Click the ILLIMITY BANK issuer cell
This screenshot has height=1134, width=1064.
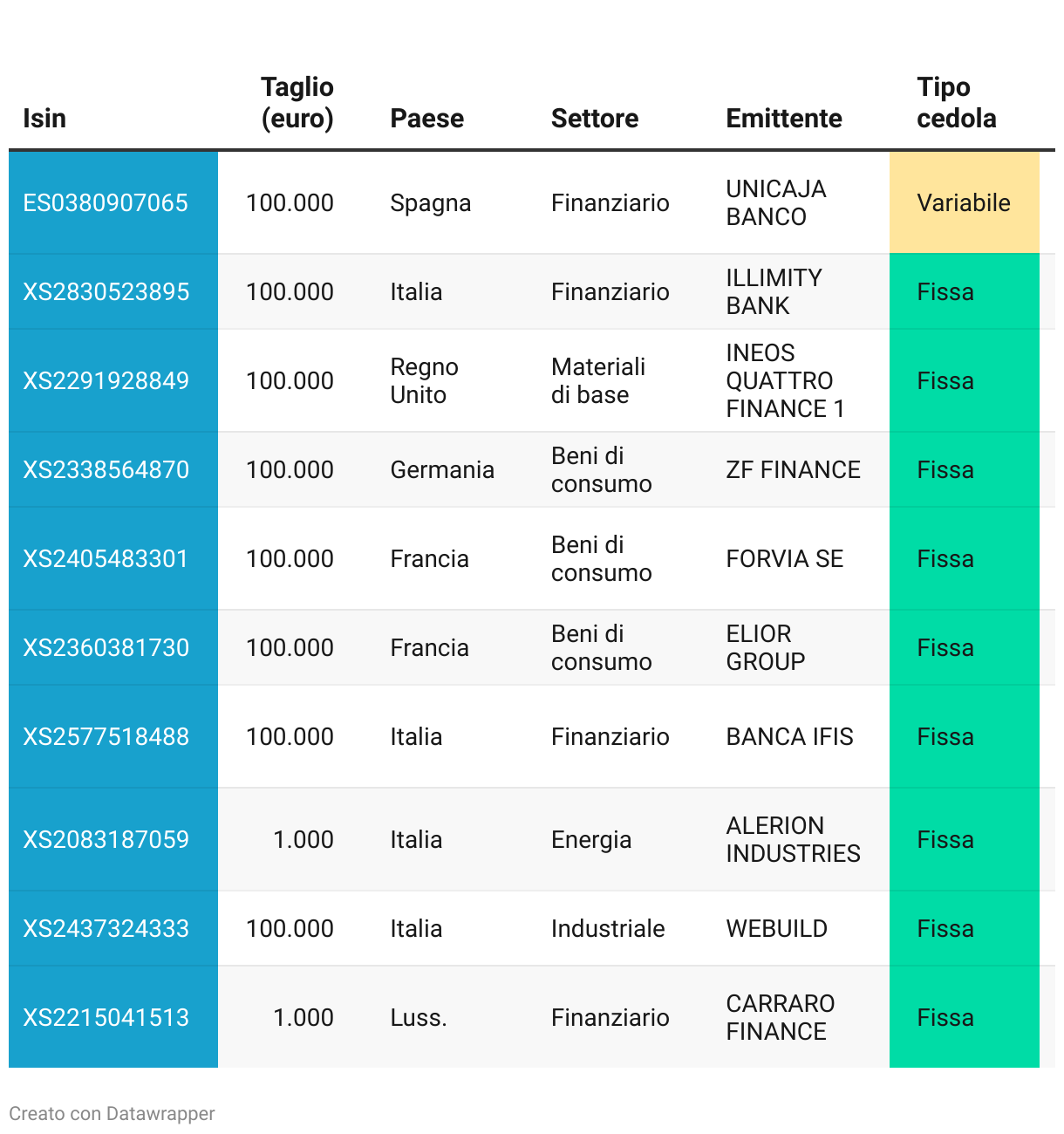(x=774, y=291)
